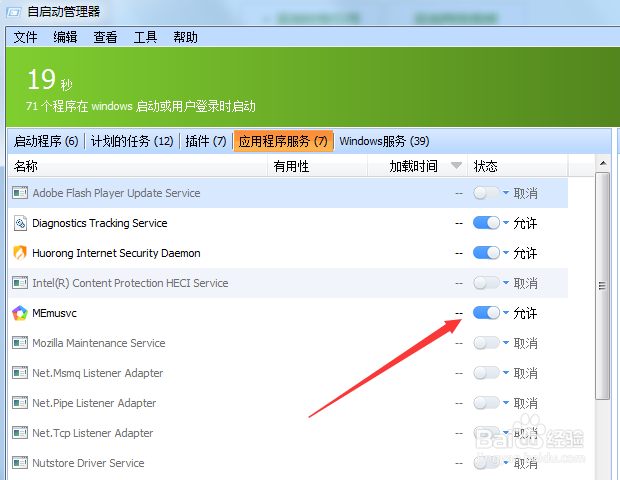
Task: Sort by the 名称 column header
Action: click(x=138, y=166)
